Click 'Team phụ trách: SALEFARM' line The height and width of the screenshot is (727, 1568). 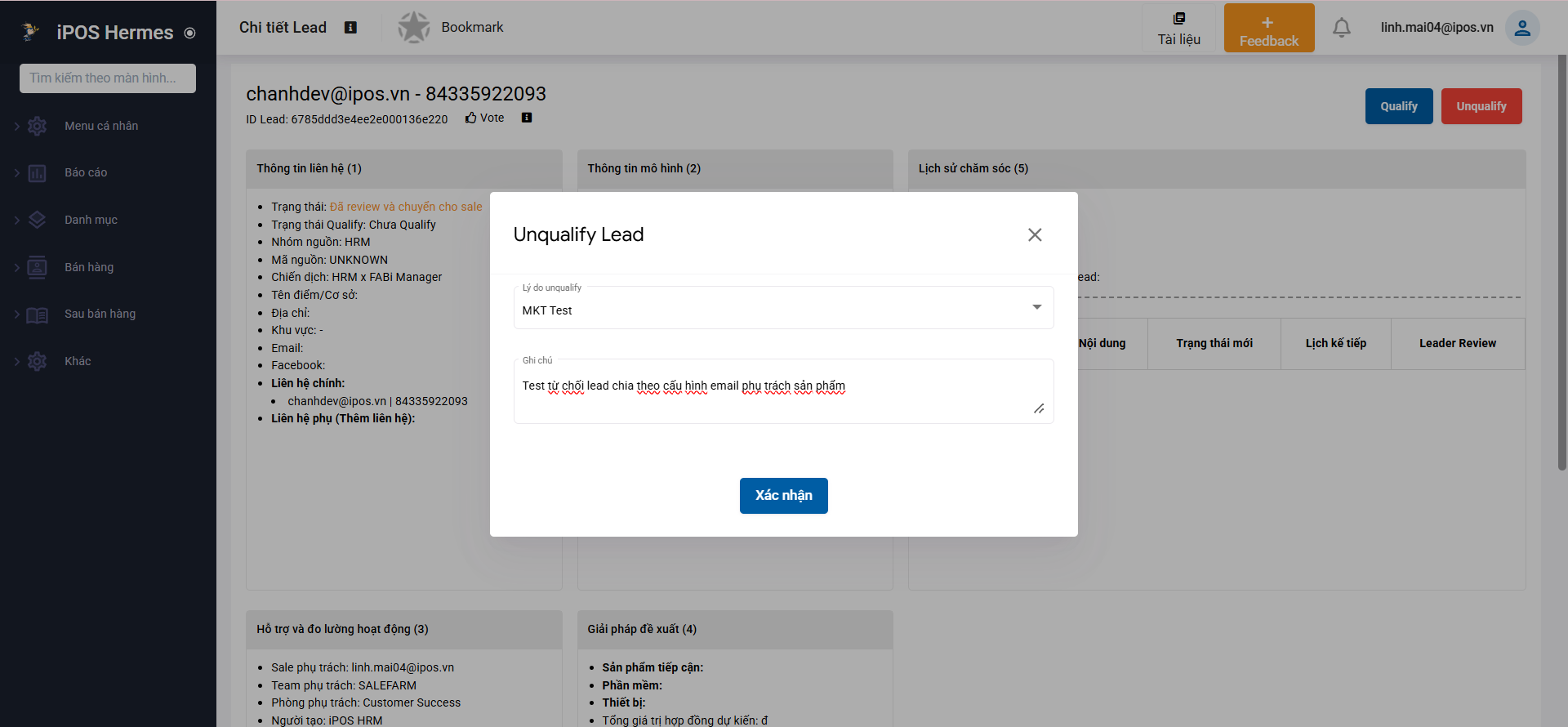click(x=344, y=686)
